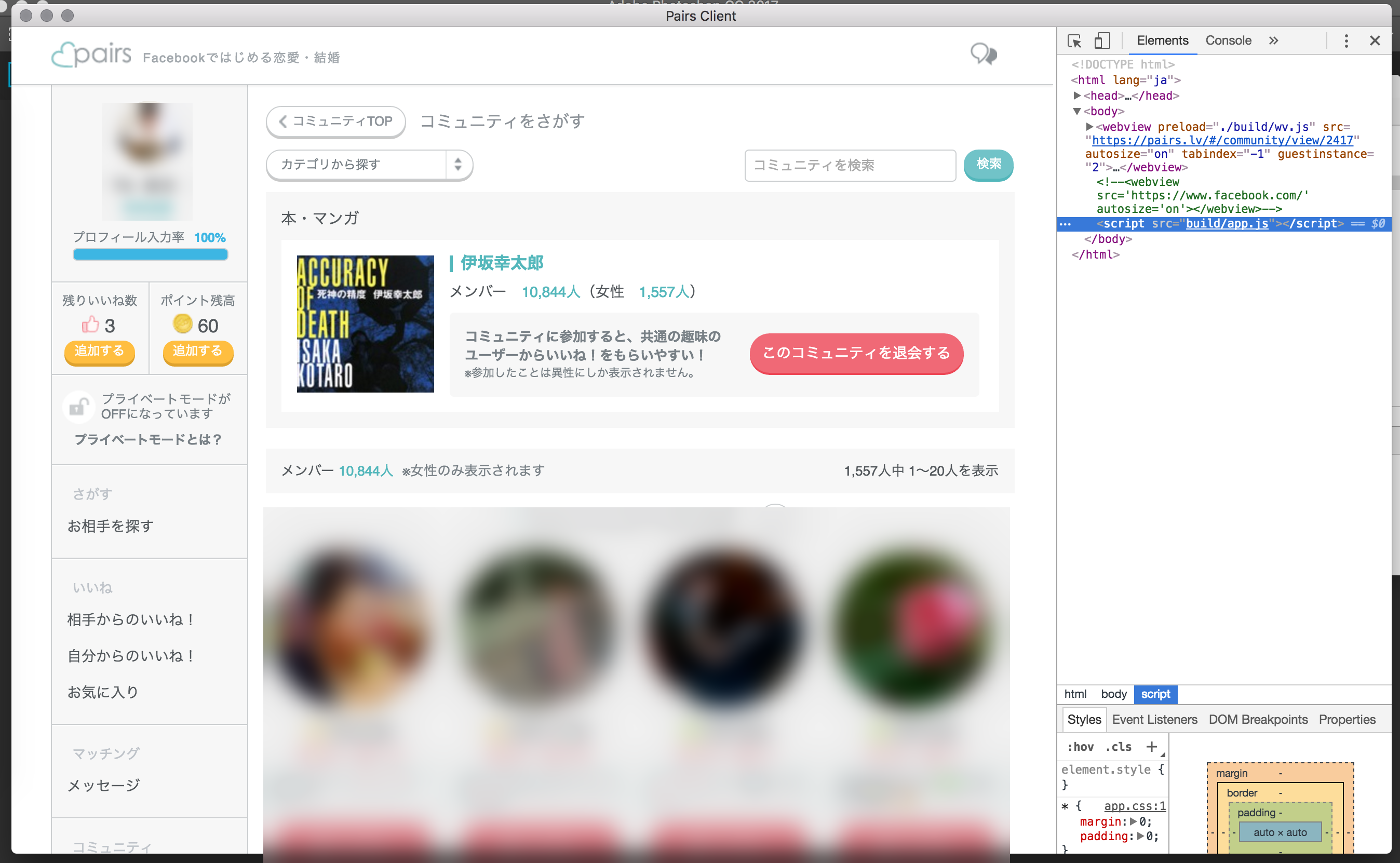Image resolution: width=1400 pixels, height=863 pixels.
Task: Click the 100% profile completion value
Action: coord(209,237)
